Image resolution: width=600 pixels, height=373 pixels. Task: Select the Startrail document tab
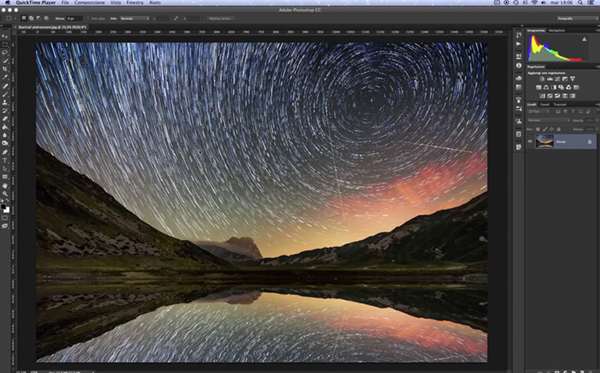(x=52, y=27)
